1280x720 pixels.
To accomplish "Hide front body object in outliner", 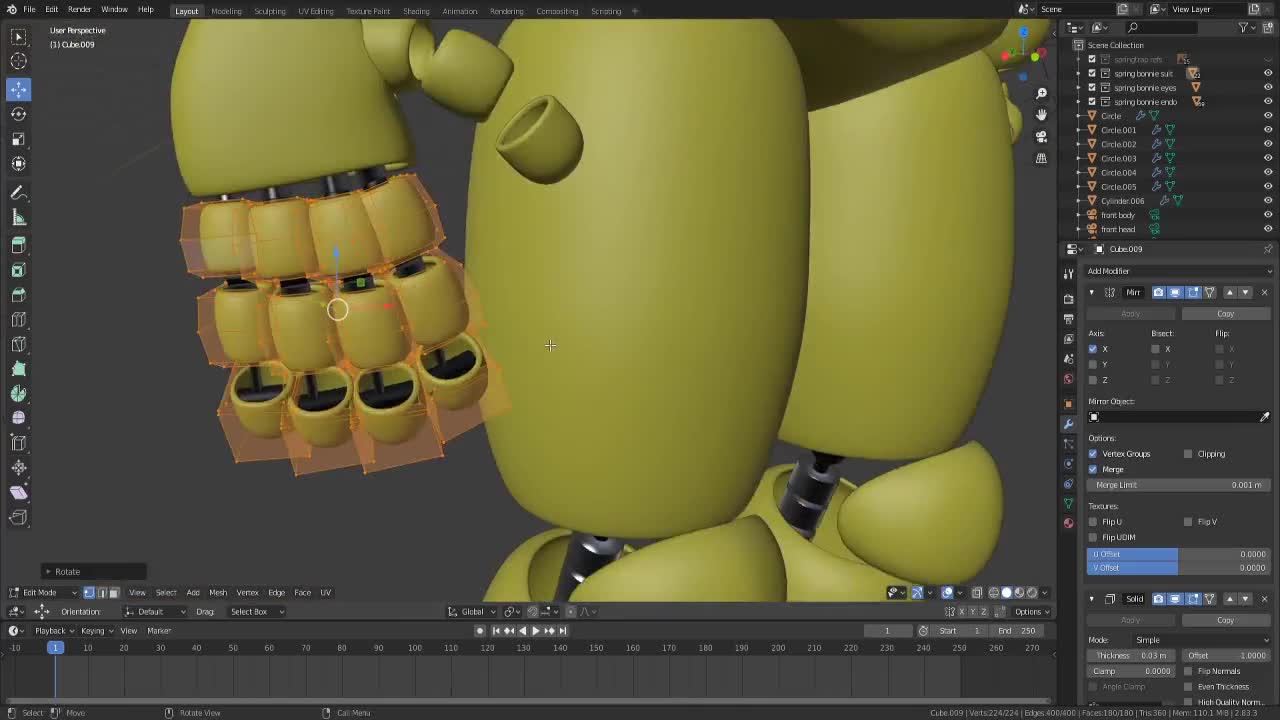I will pyautogui.click(x=1268, y=215).
